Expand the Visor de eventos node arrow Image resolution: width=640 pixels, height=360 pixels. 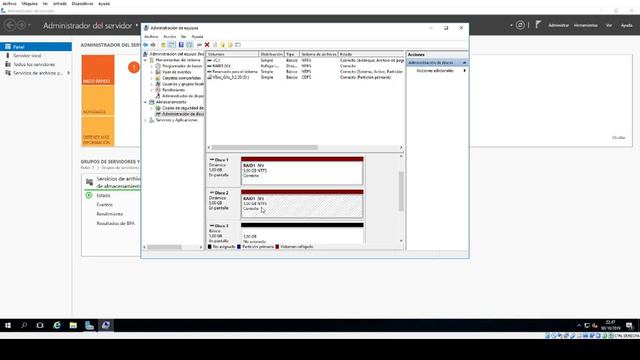pos(151,72)
